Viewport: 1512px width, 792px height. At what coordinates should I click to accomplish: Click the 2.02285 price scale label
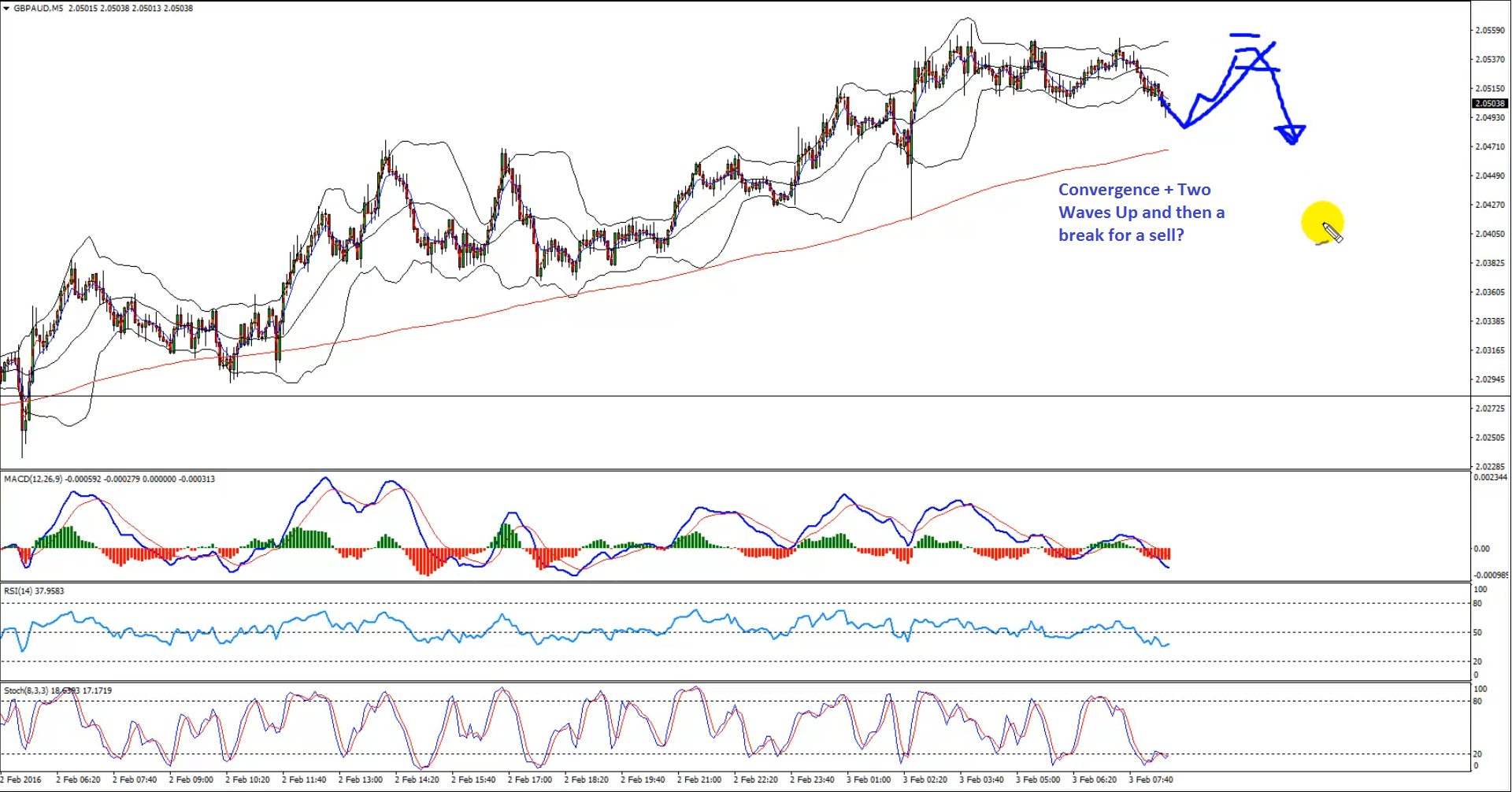click(x=1489, y=466)
